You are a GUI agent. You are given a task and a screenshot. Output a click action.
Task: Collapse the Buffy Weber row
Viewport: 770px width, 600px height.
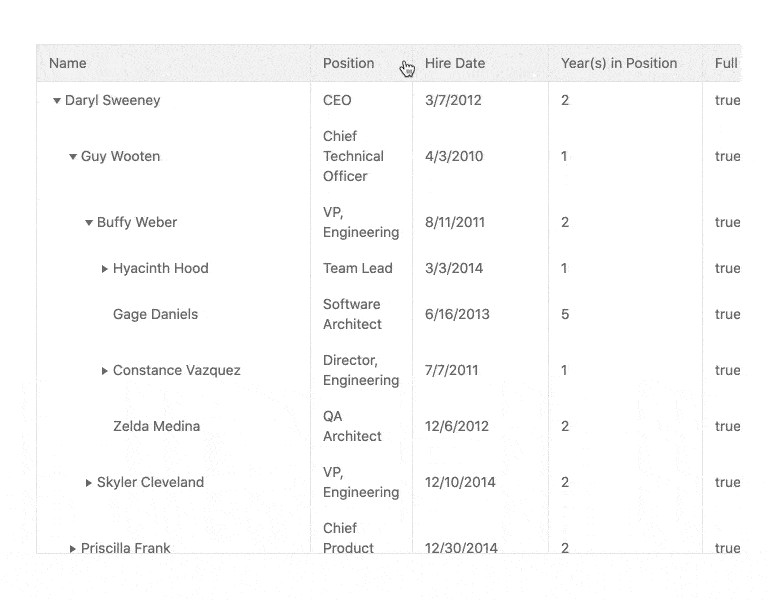click(89, 223)
